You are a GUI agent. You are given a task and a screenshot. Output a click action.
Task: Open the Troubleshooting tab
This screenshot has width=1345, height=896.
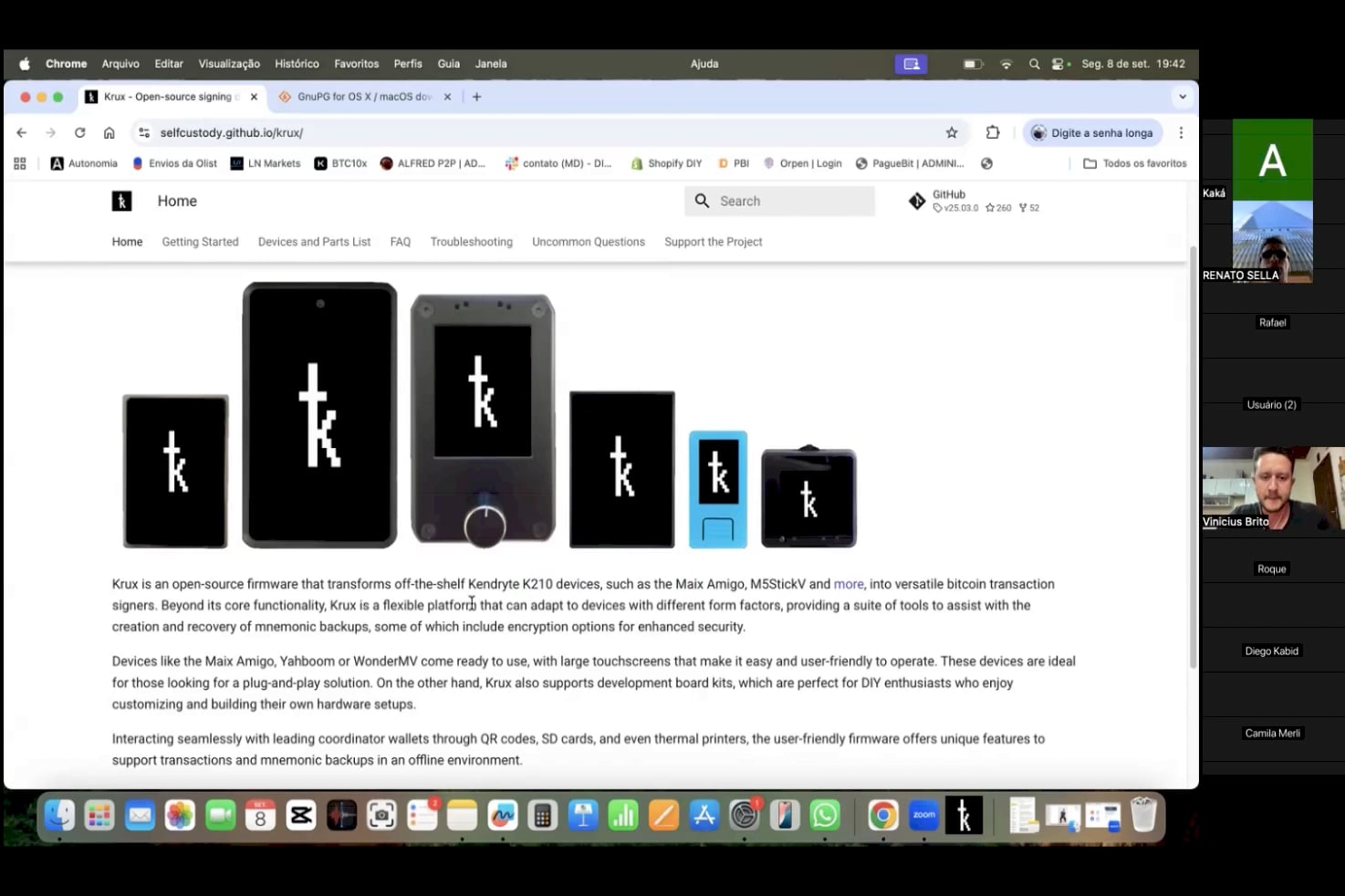pos(472,242)
